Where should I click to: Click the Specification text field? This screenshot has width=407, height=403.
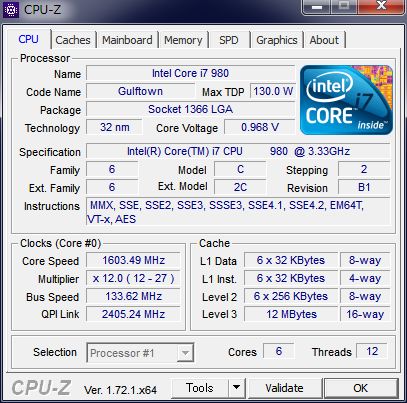(238, 151)
